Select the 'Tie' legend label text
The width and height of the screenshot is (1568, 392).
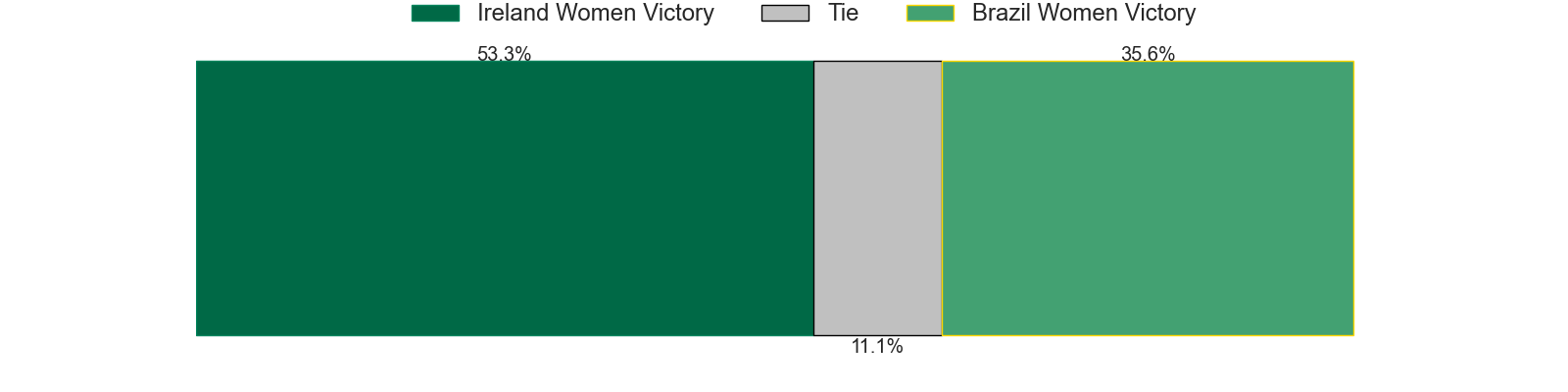click(x=843, y=13)
